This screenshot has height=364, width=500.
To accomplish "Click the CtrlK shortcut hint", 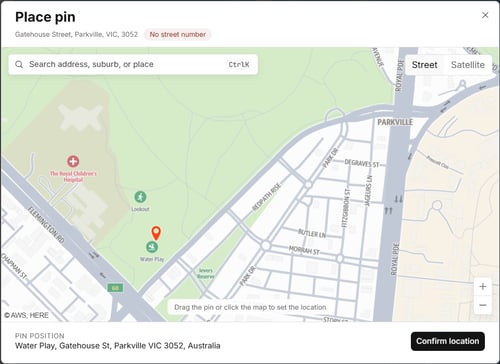I will point(239,65).
